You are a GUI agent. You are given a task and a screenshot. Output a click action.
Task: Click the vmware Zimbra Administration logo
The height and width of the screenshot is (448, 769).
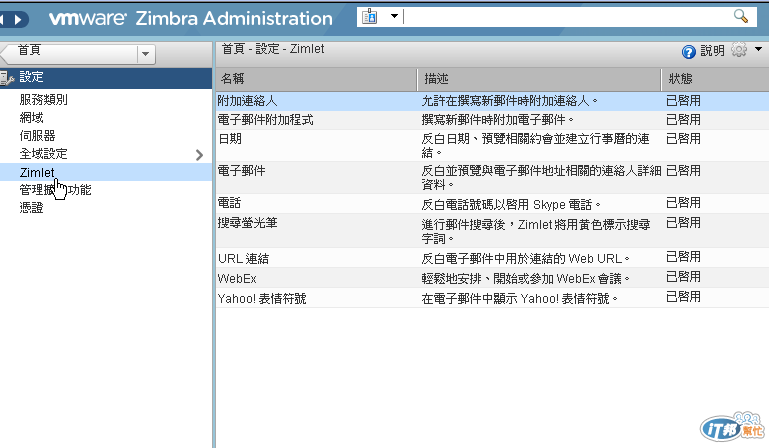pyautogui.click(x=191, y=19)
